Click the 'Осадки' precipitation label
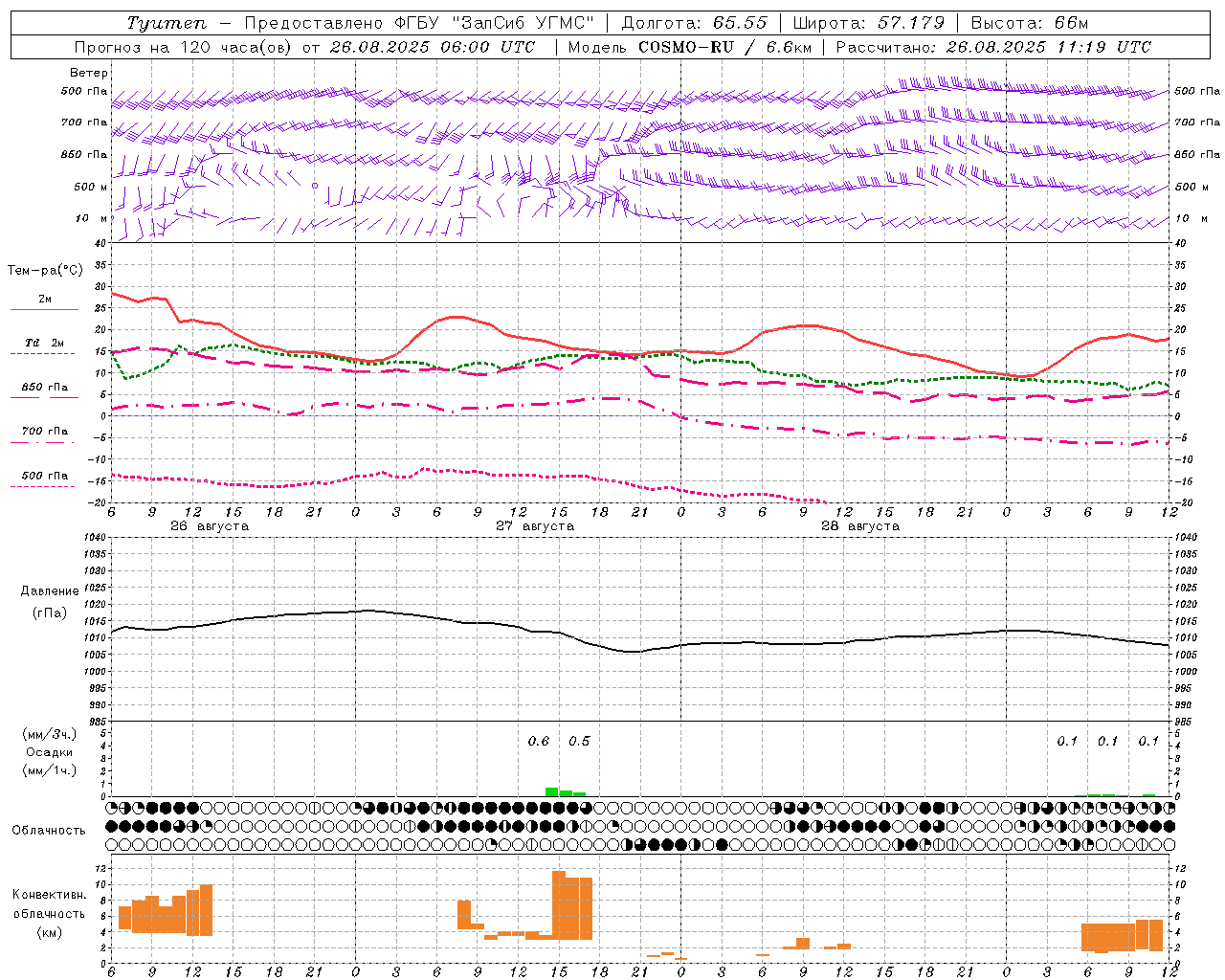Image resolution: width=1225 pixels, height=980 pixels. (50, 752)
